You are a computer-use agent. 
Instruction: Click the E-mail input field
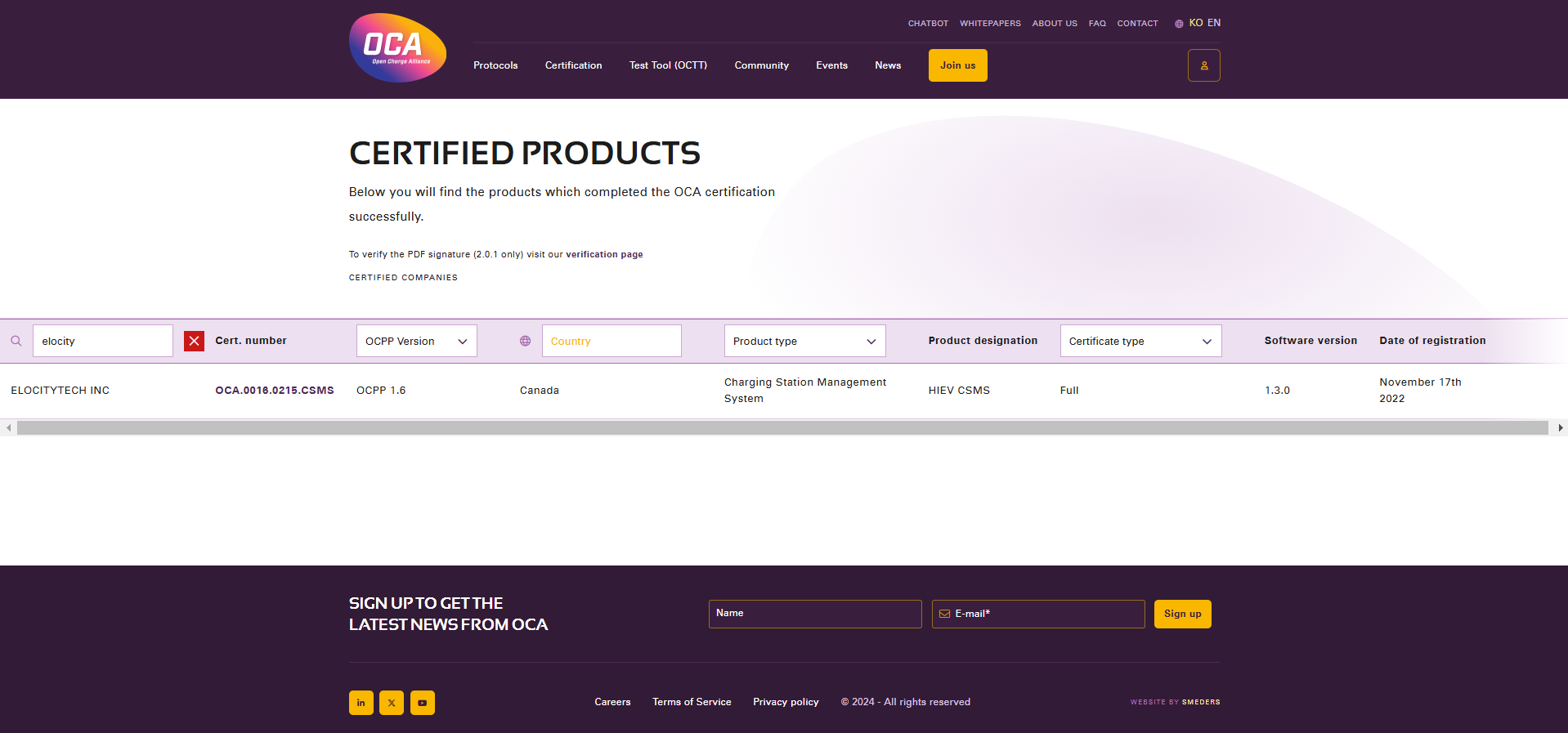click(1038, 614)
